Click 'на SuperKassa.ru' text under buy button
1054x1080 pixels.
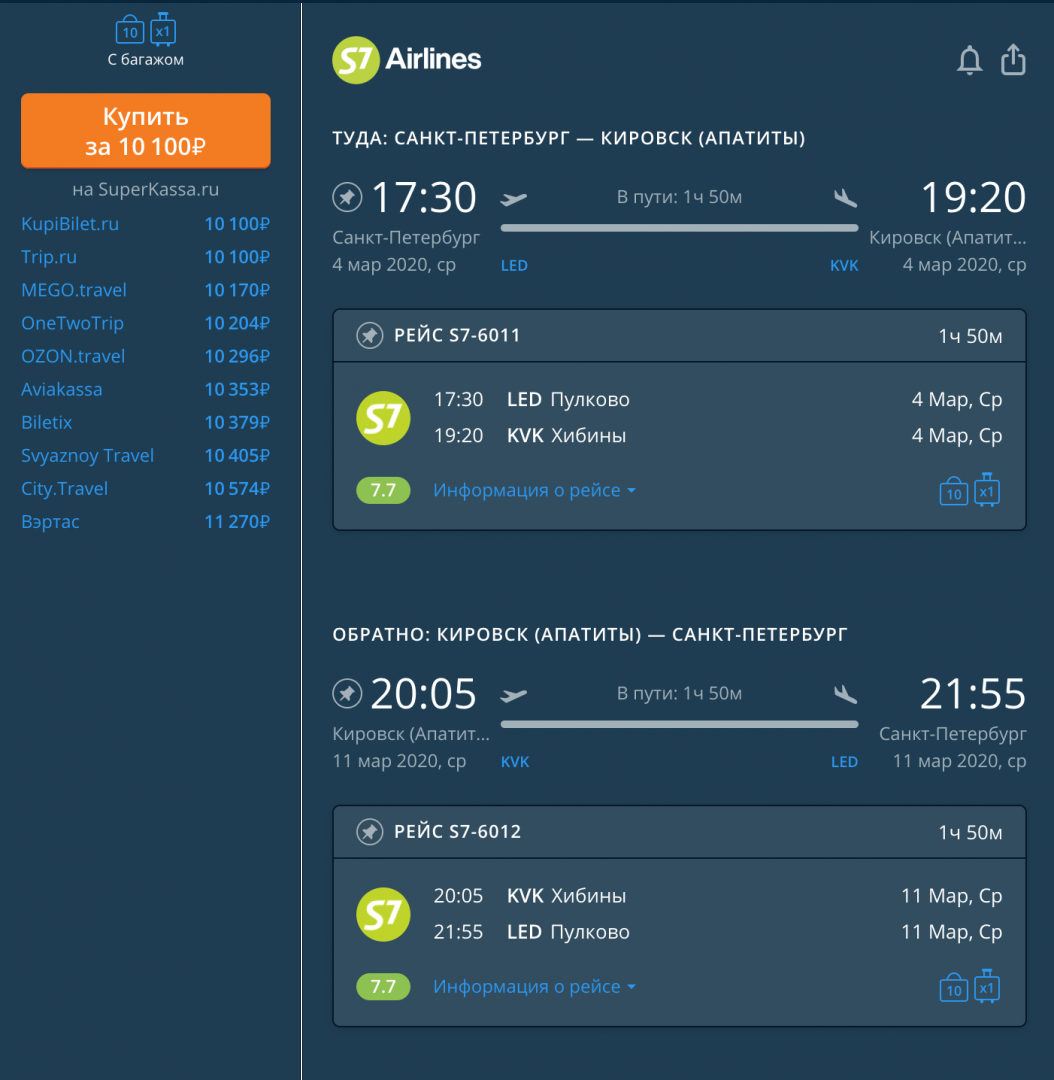coord(146,189)
